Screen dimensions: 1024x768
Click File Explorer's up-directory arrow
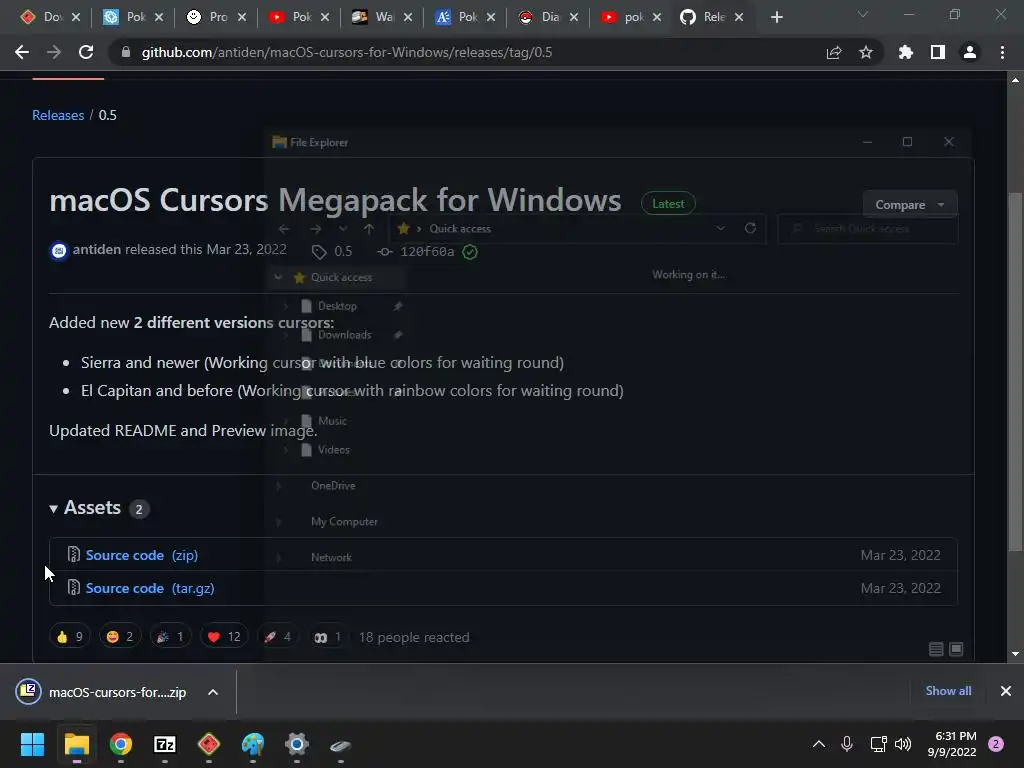coord(369,229)
